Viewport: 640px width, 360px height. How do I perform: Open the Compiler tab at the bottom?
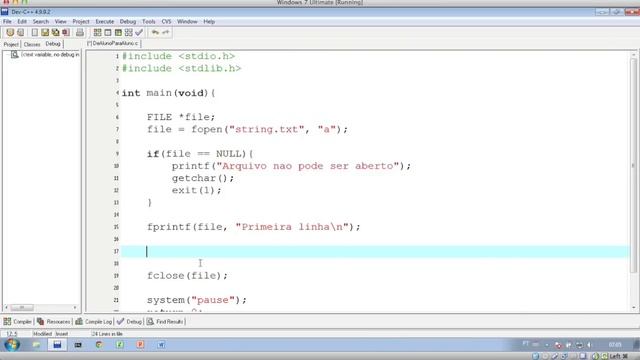[x=18, y=322]
